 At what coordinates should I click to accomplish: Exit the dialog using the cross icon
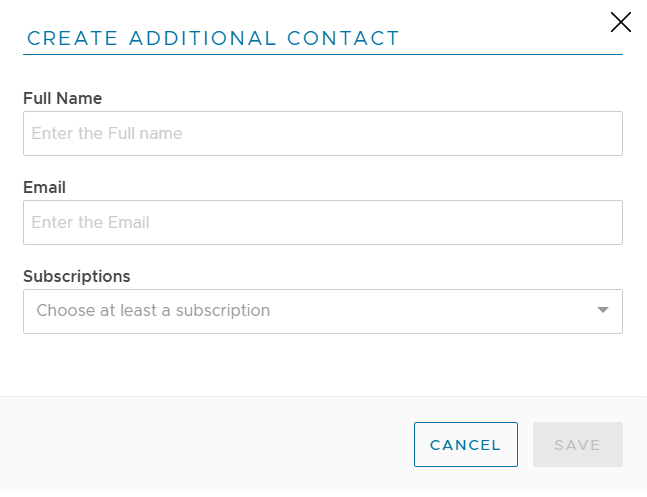click(x=620, y=22)
